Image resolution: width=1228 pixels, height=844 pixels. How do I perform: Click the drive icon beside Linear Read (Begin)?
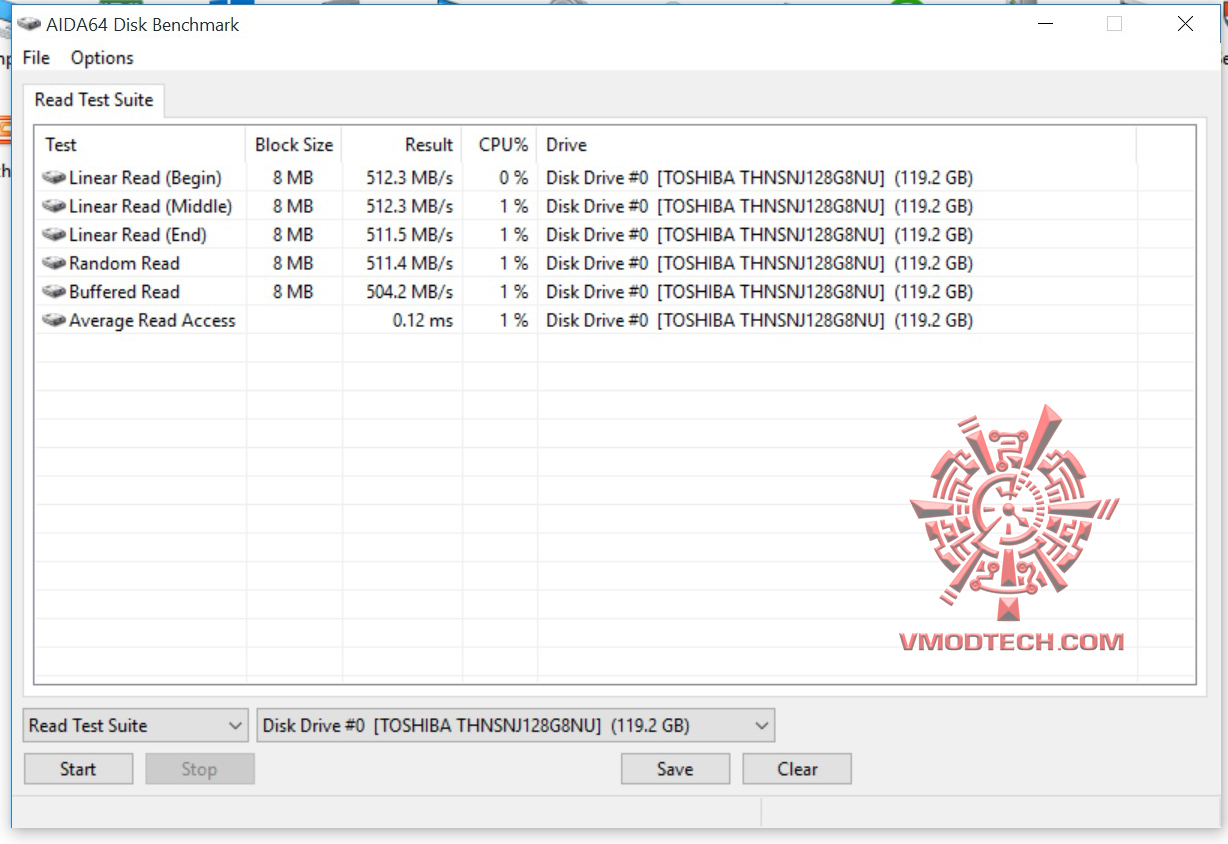click(x=54, y=178)
